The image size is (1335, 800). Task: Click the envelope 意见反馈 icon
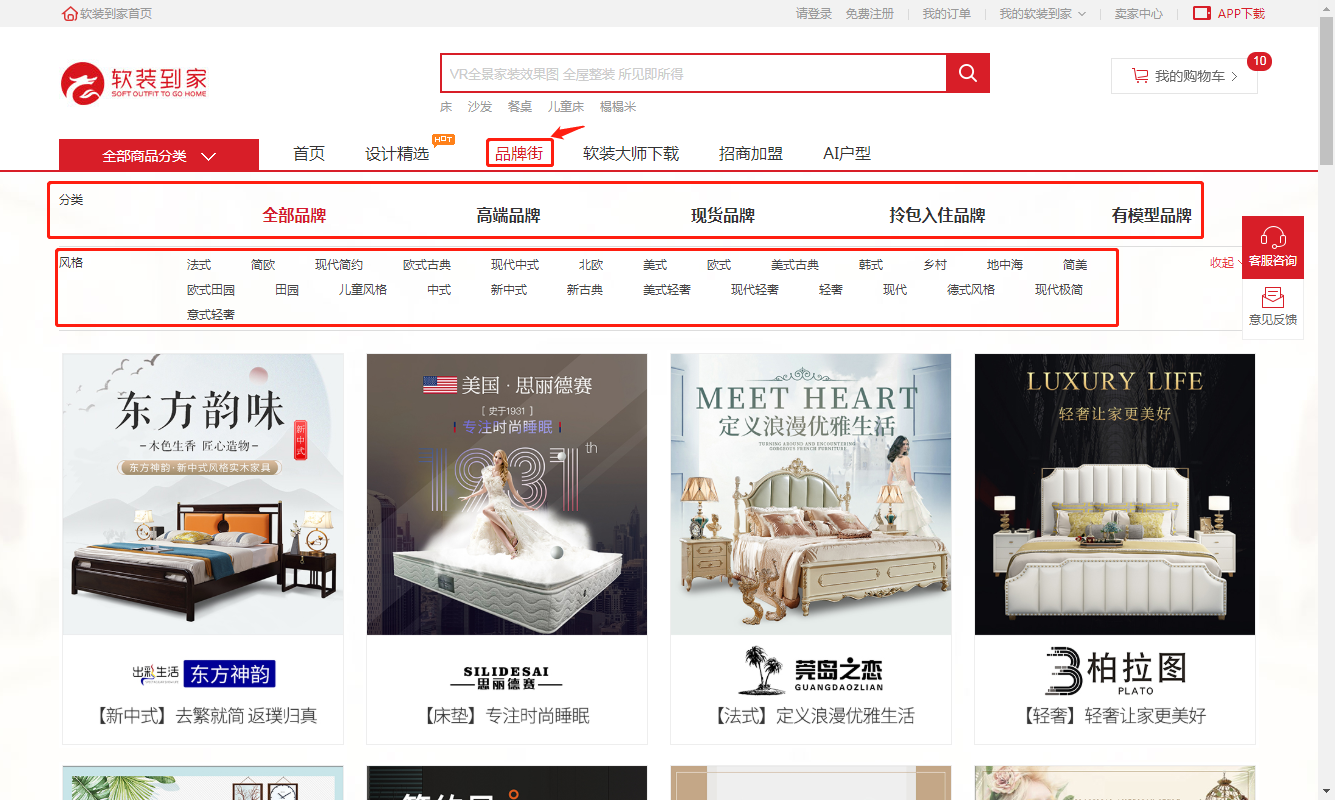1273,298
